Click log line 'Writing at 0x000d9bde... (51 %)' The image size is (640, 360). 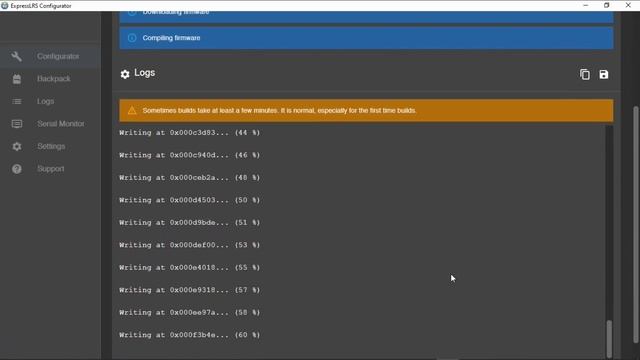189,222
